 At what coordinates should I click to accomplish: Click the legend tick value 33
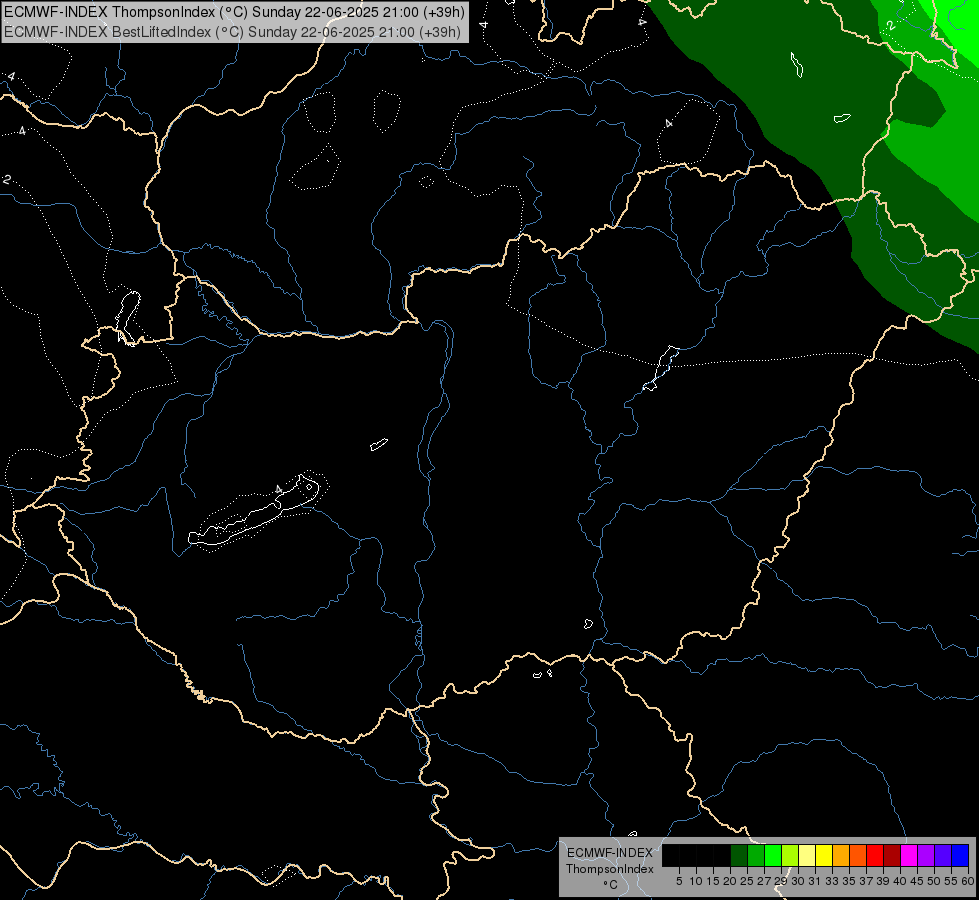tap(832, 881)
